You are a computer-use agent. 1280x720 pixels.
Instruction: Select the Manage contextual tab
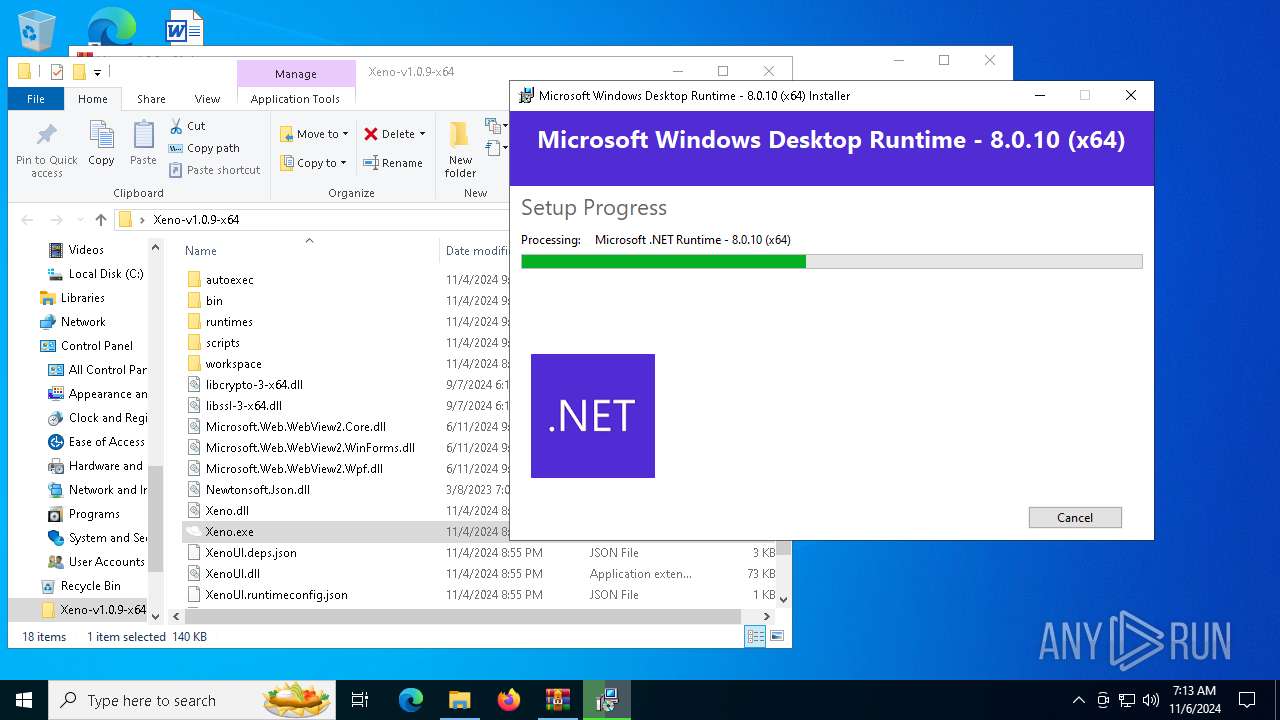296,74
